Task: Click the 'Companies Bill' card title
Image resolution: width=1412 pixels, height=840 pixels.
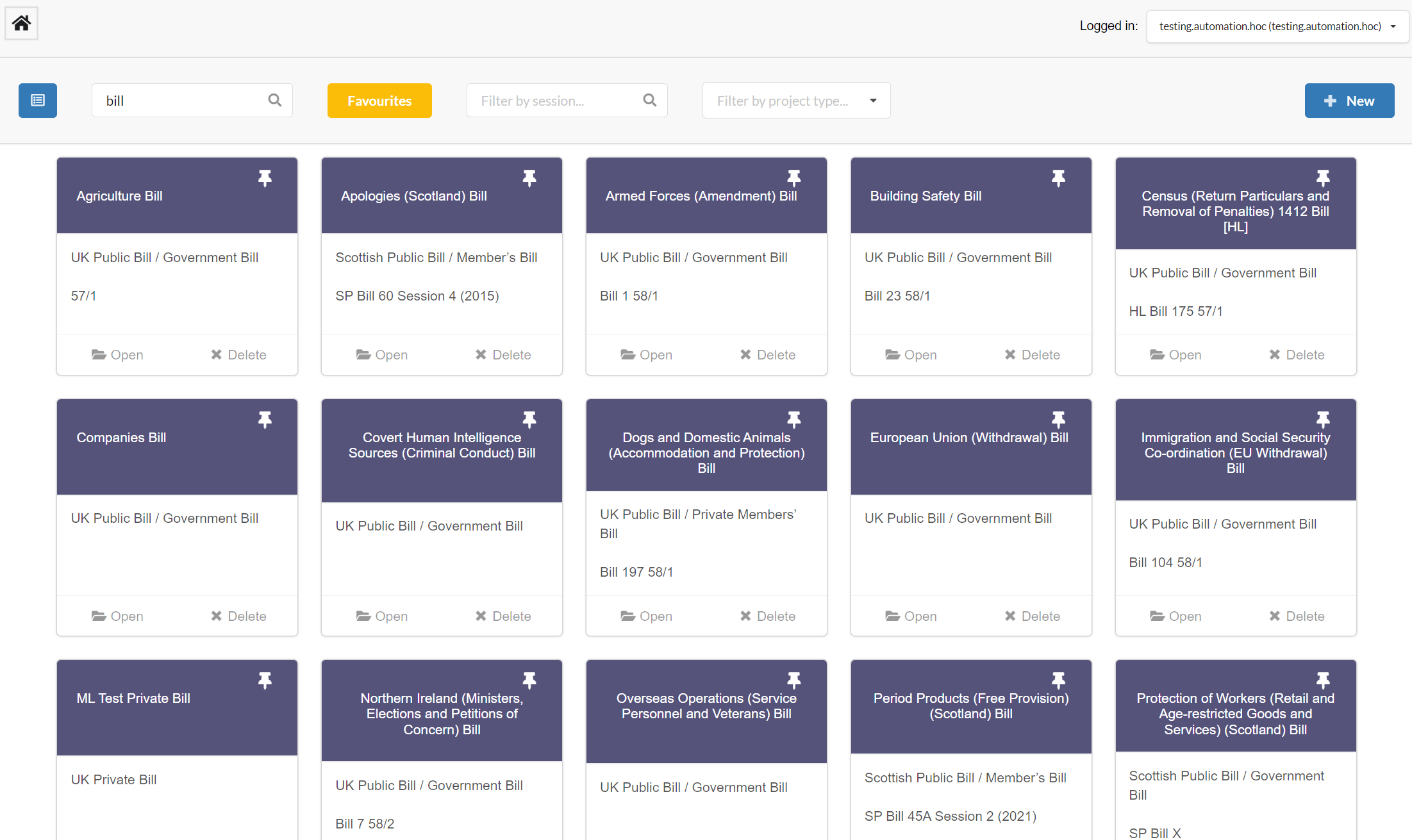Action: pyautogui.click(x=121, y=438)
